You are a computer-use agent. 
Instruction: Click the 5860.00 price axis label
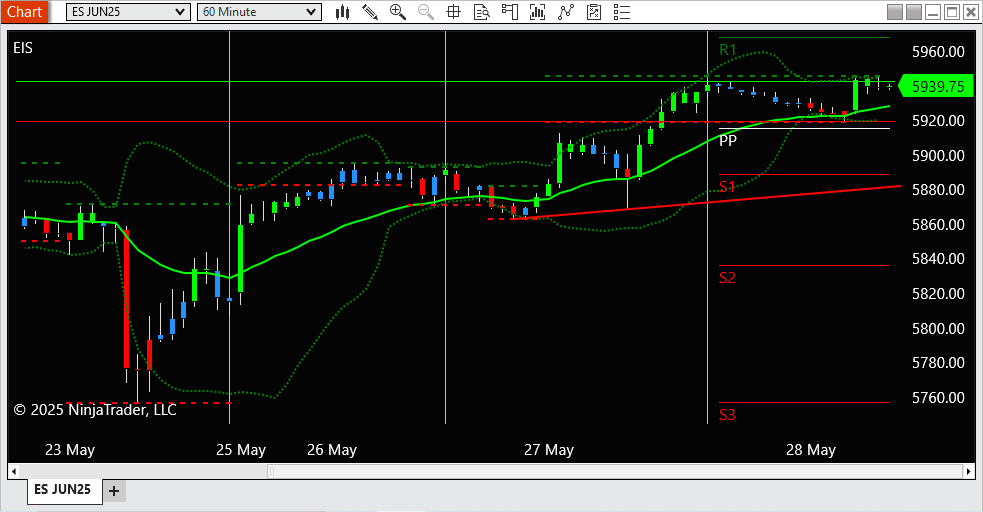[938, 224]
